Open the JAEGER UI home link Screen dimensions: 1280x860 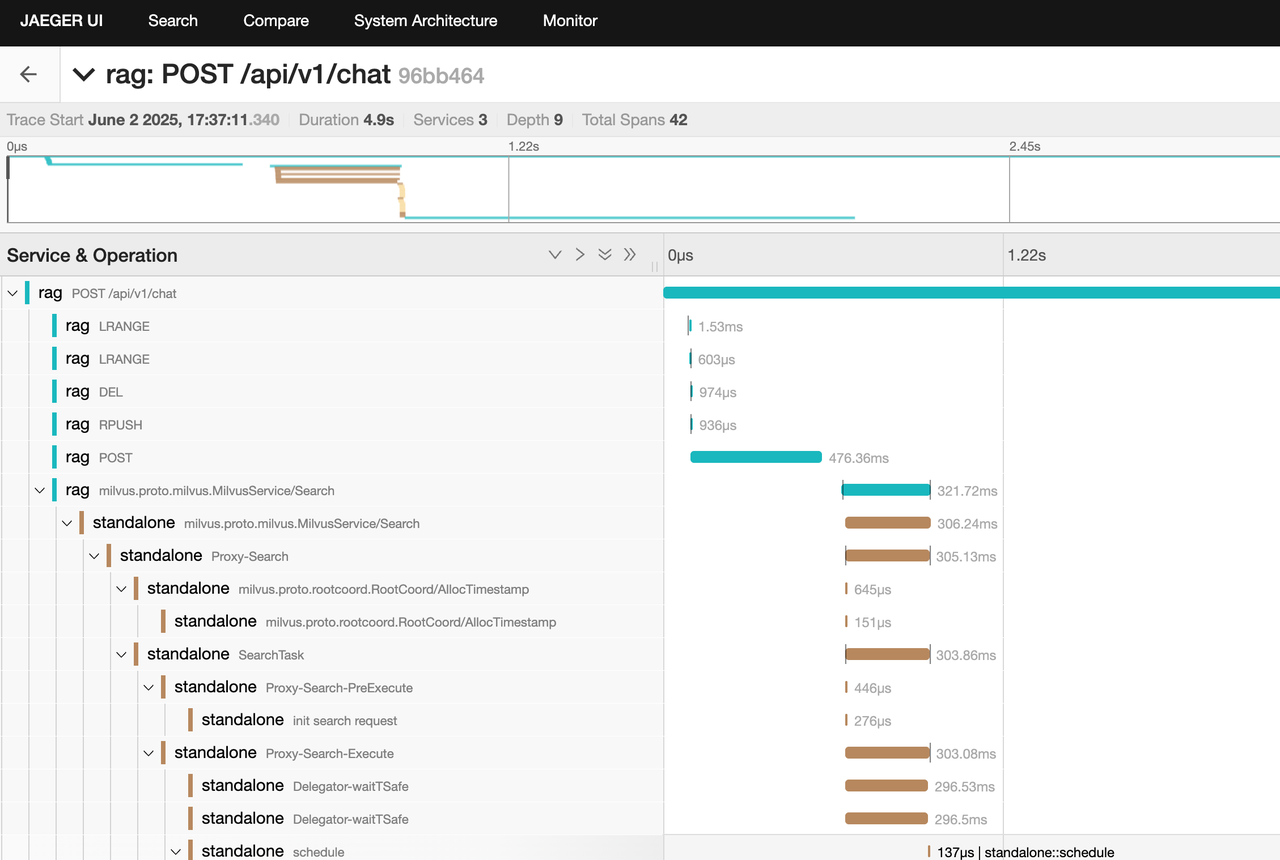(61, 20)
